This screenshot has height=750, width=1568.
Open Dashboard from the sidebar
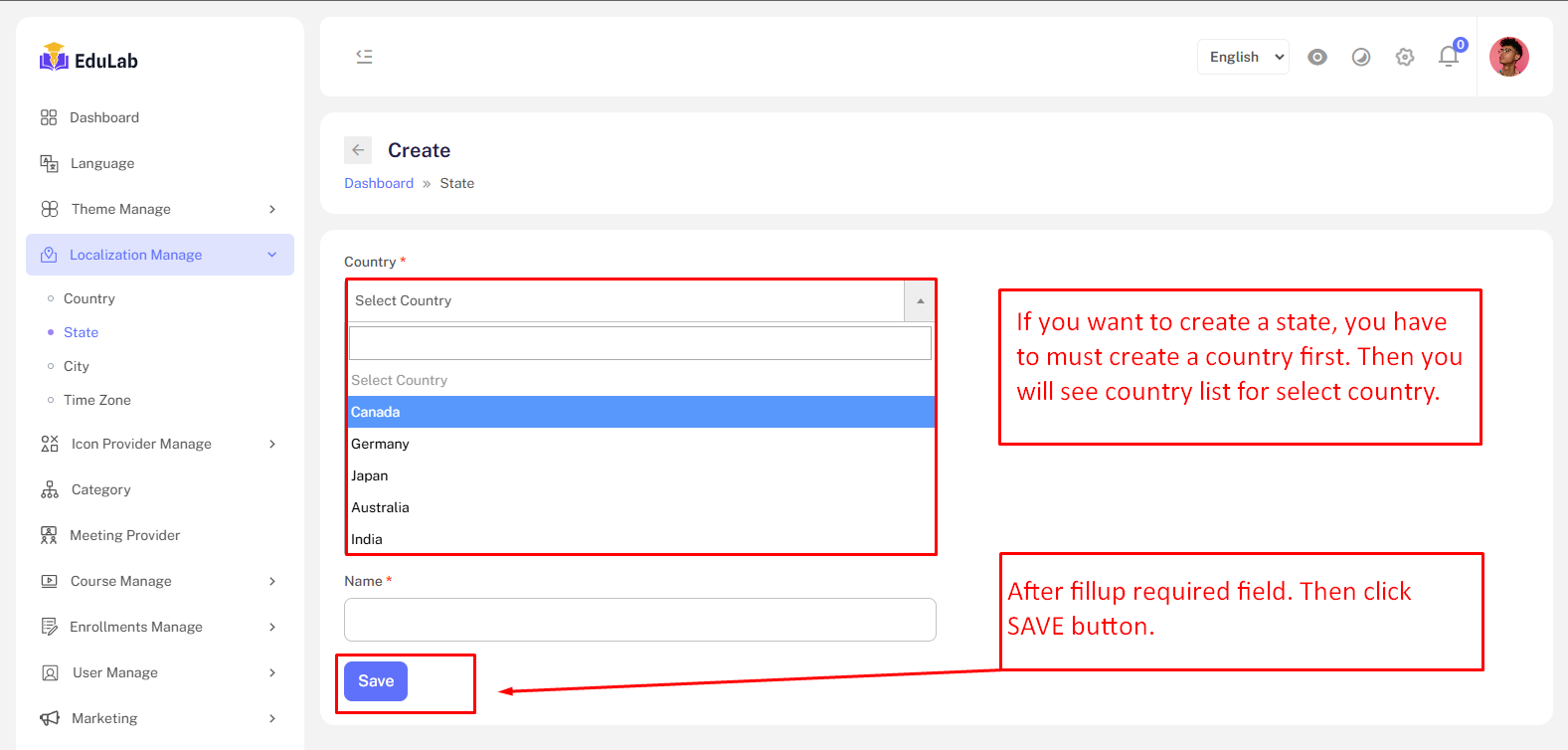coord(104,117)
